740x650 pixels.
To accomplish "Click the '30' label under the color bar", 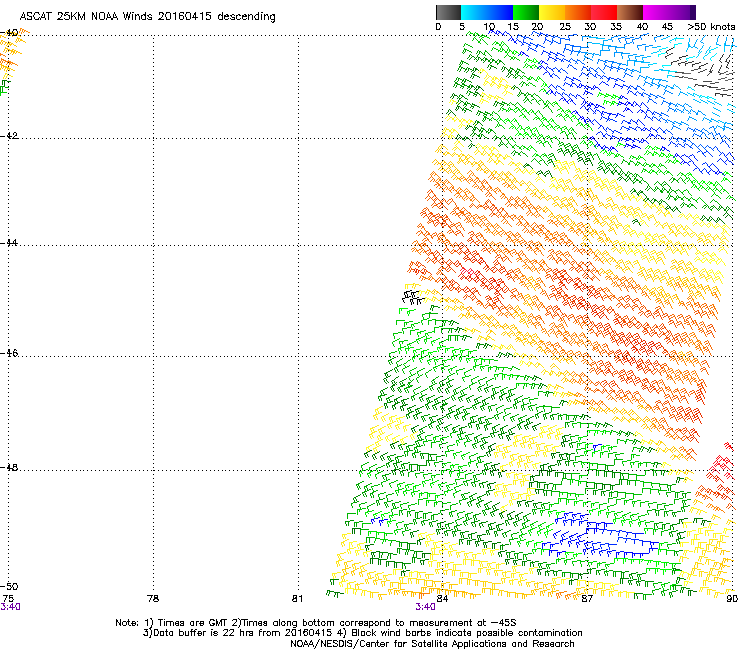I will point(590,27).
